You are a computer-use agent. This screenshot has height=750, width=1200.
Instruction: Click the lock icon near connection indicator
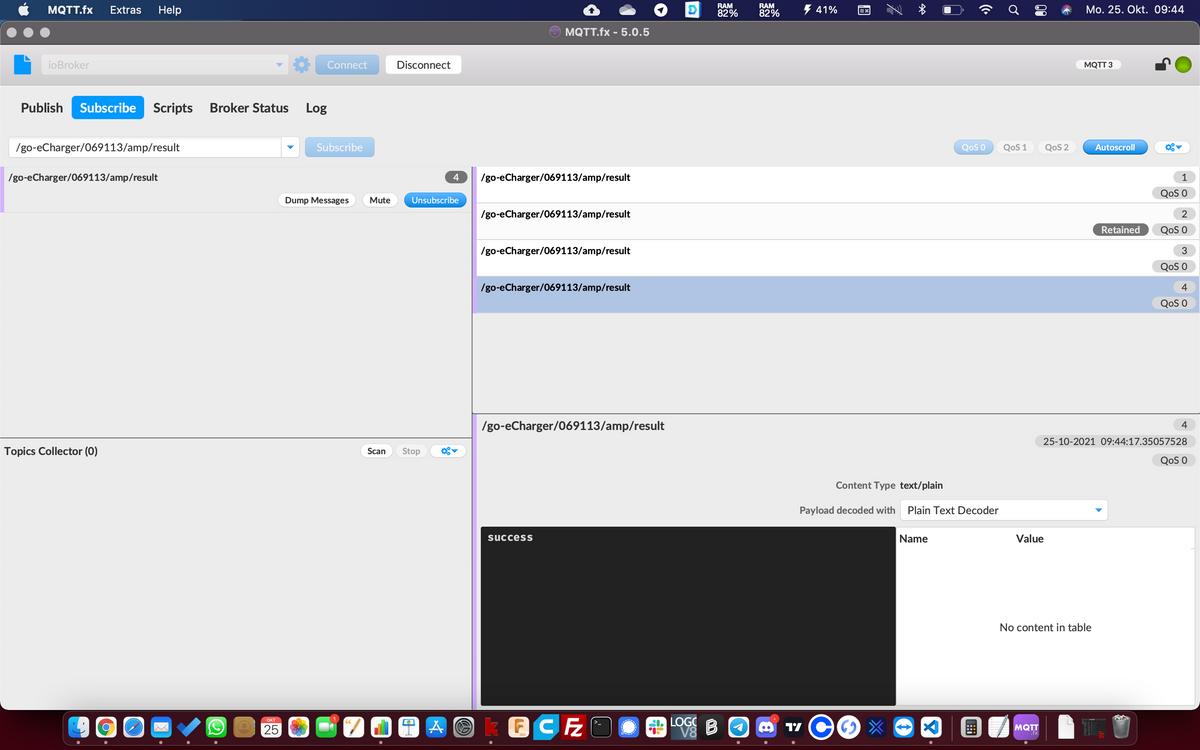point(1162,65)
